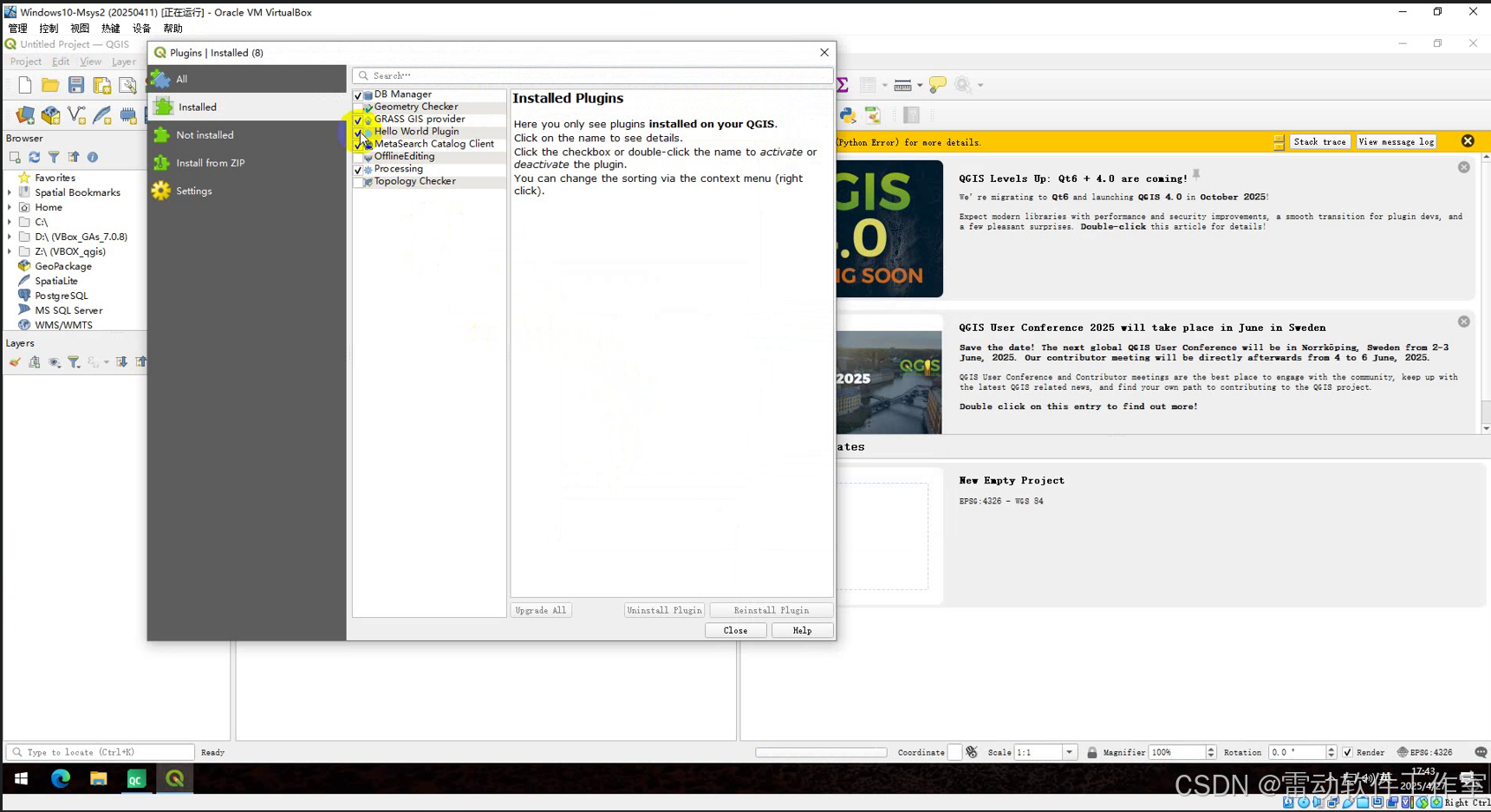The image size is (1491, 812).
Task: Click the Refresh icon in Browser panel
Action: [35, 157]
